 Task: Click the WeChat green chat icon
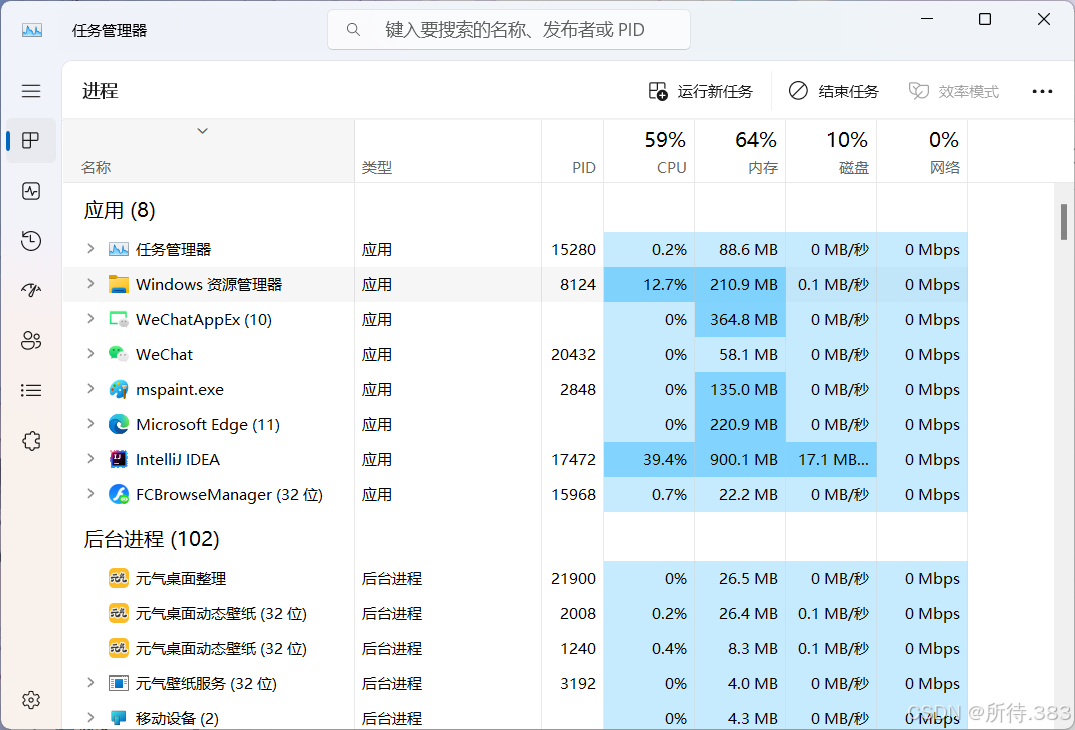tap(119, 354)
